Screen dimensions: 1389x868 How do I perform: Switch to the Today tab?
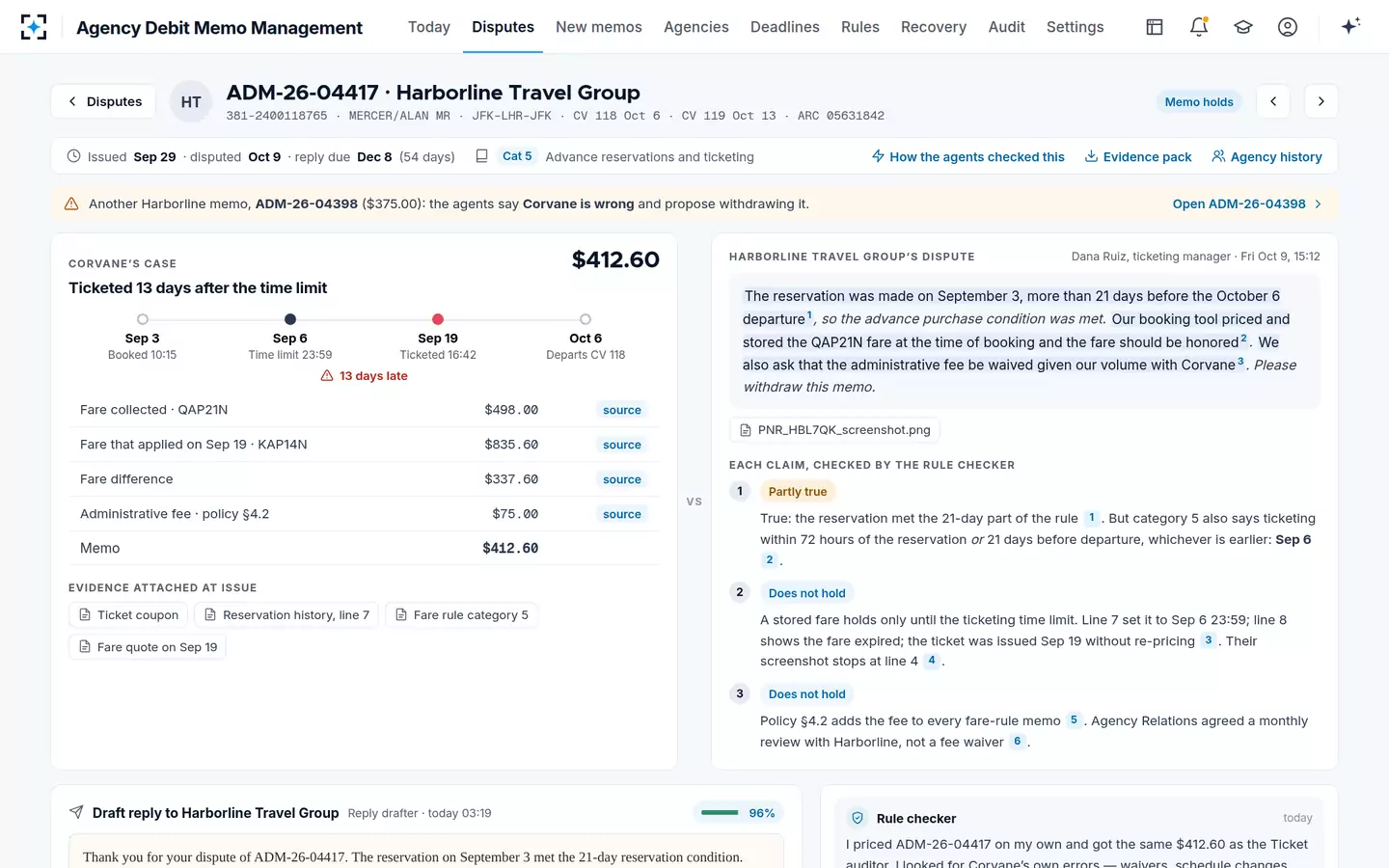tap(429, 27)
